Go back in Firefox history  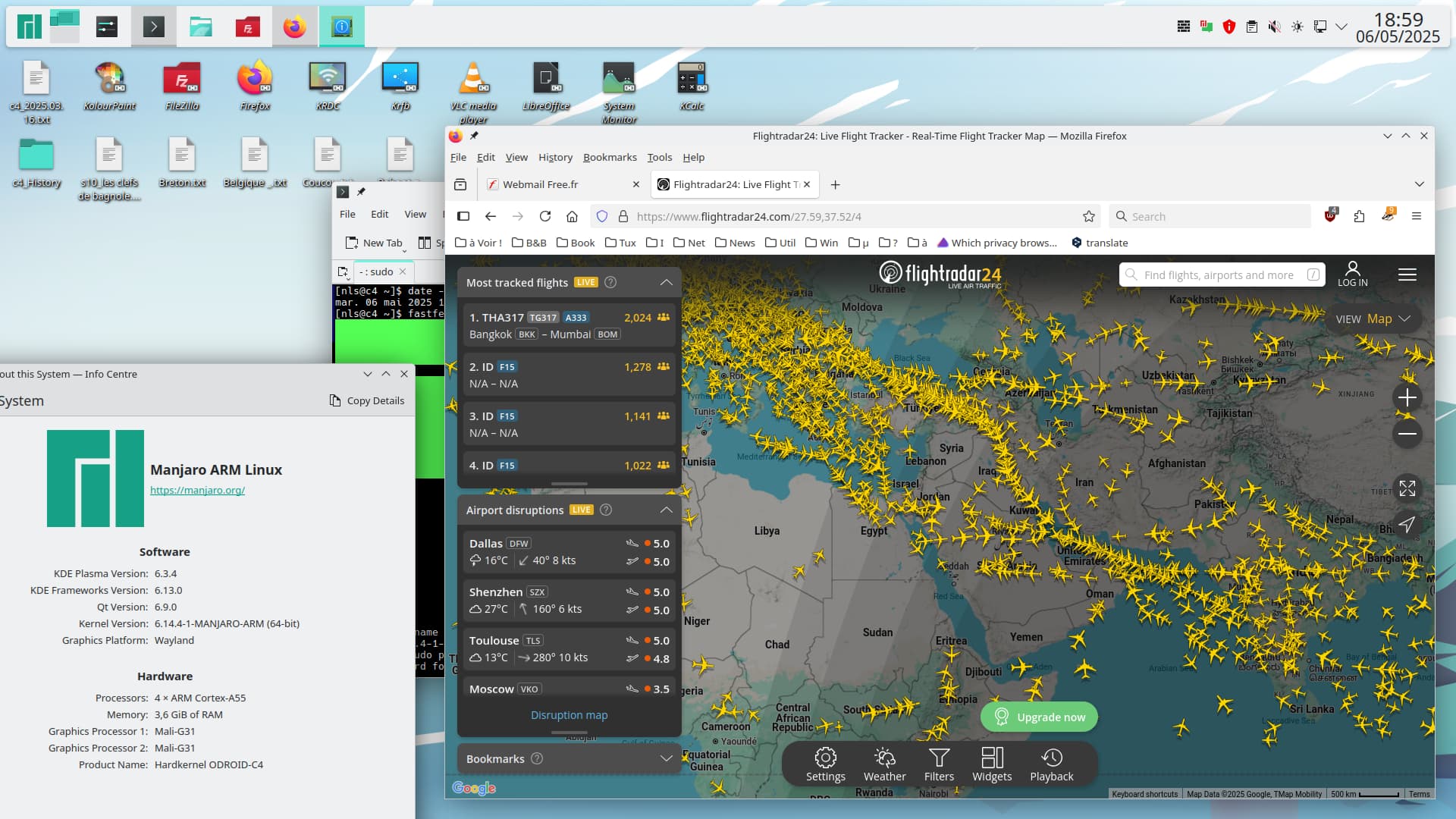click(x=491, y=216)
